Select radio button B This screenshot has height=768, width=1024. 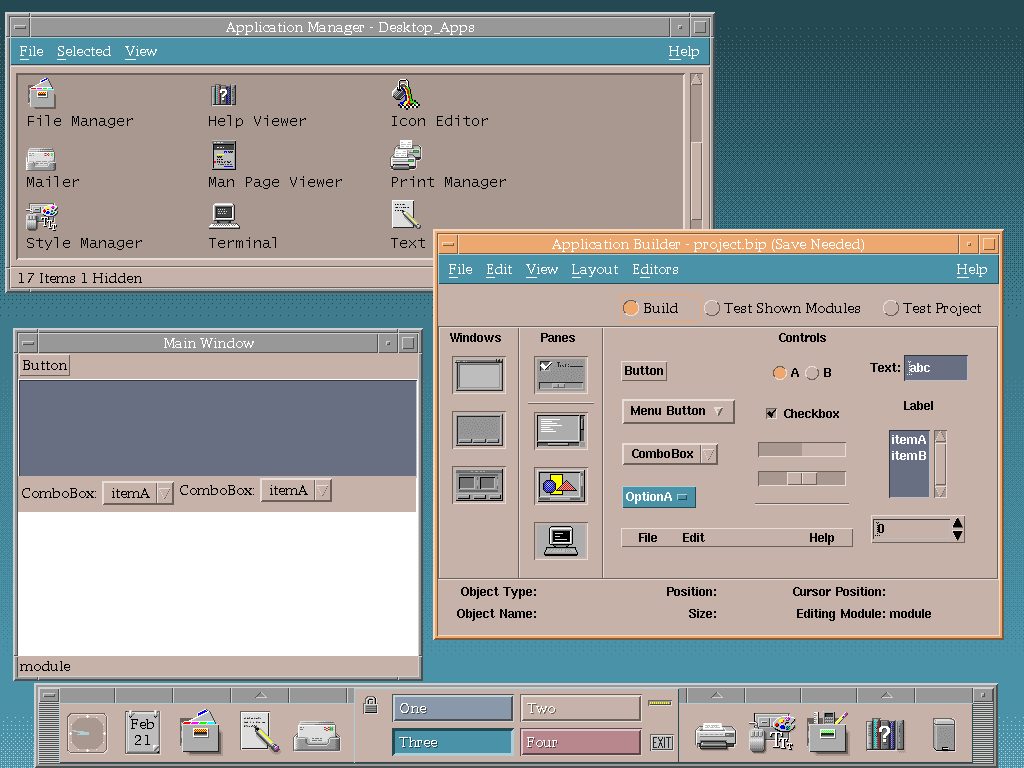tap(812, 372)
